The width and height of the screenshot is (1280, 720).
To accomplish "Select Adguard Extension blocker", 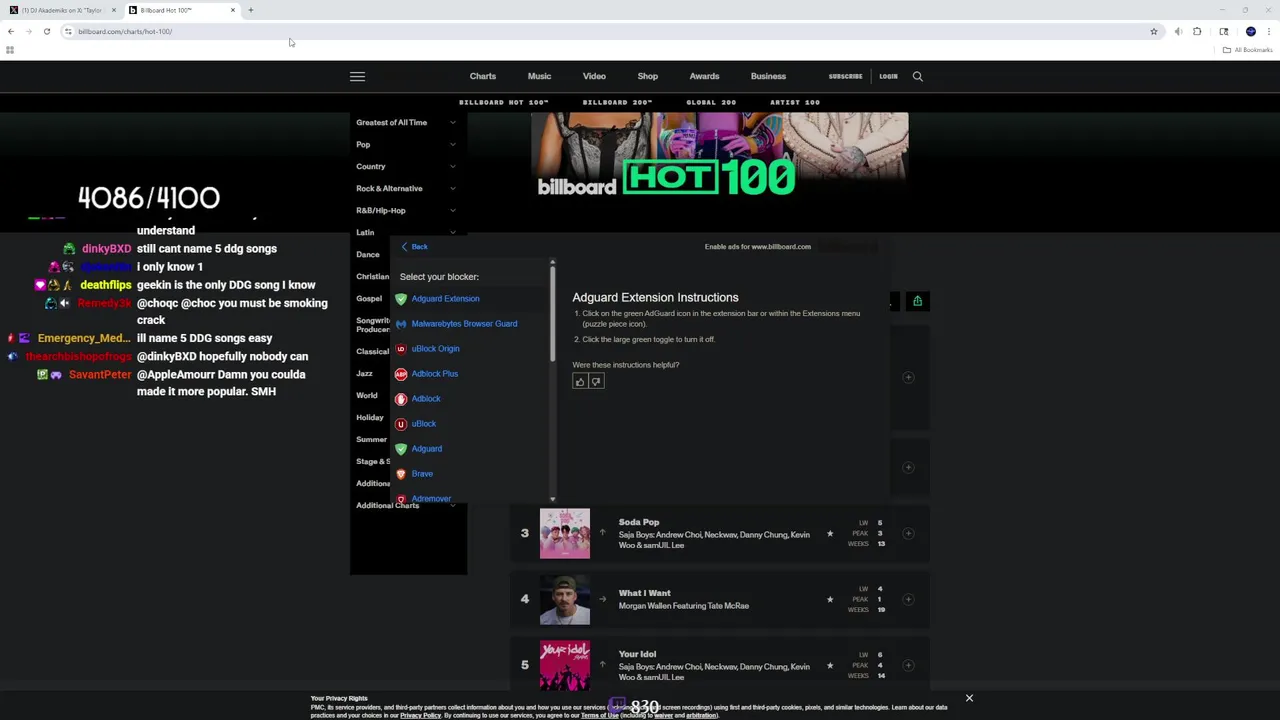I will pyautogui.click(x=445, y=298).
